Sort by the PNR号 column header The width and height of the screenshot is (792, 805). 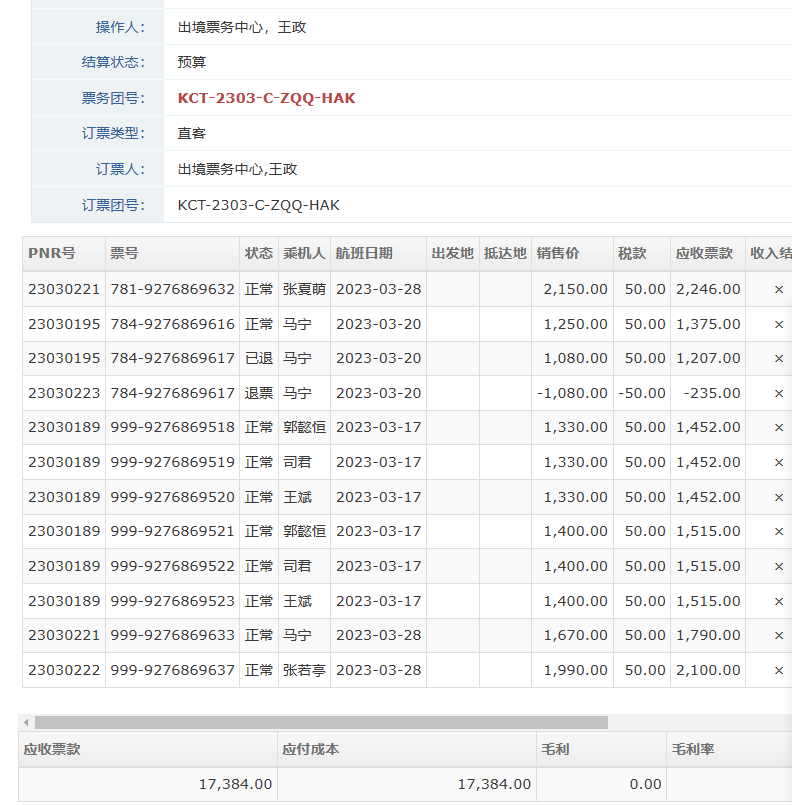point(52,253)
